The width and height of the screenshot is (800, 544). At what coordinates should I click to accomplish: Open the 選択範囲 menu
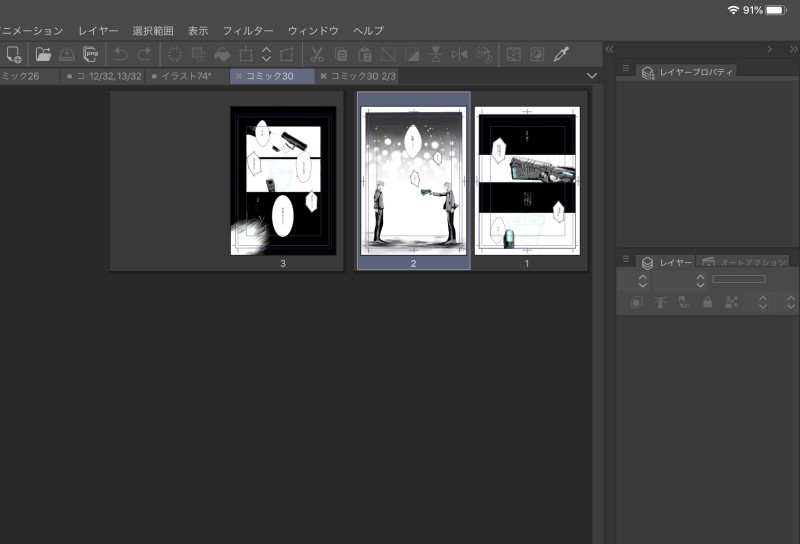pos(153,31)
